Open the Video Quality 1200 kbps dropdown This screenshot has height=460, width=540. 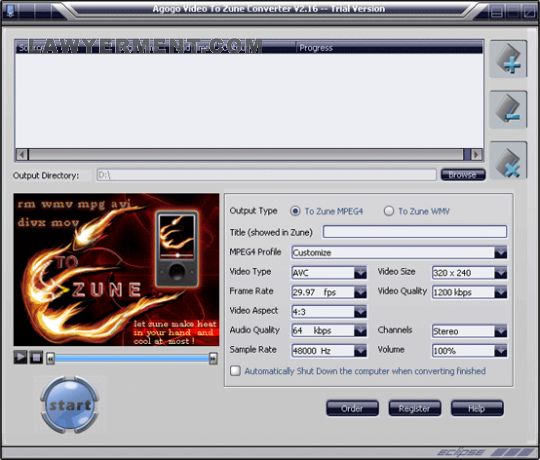(x=469, y=292)
